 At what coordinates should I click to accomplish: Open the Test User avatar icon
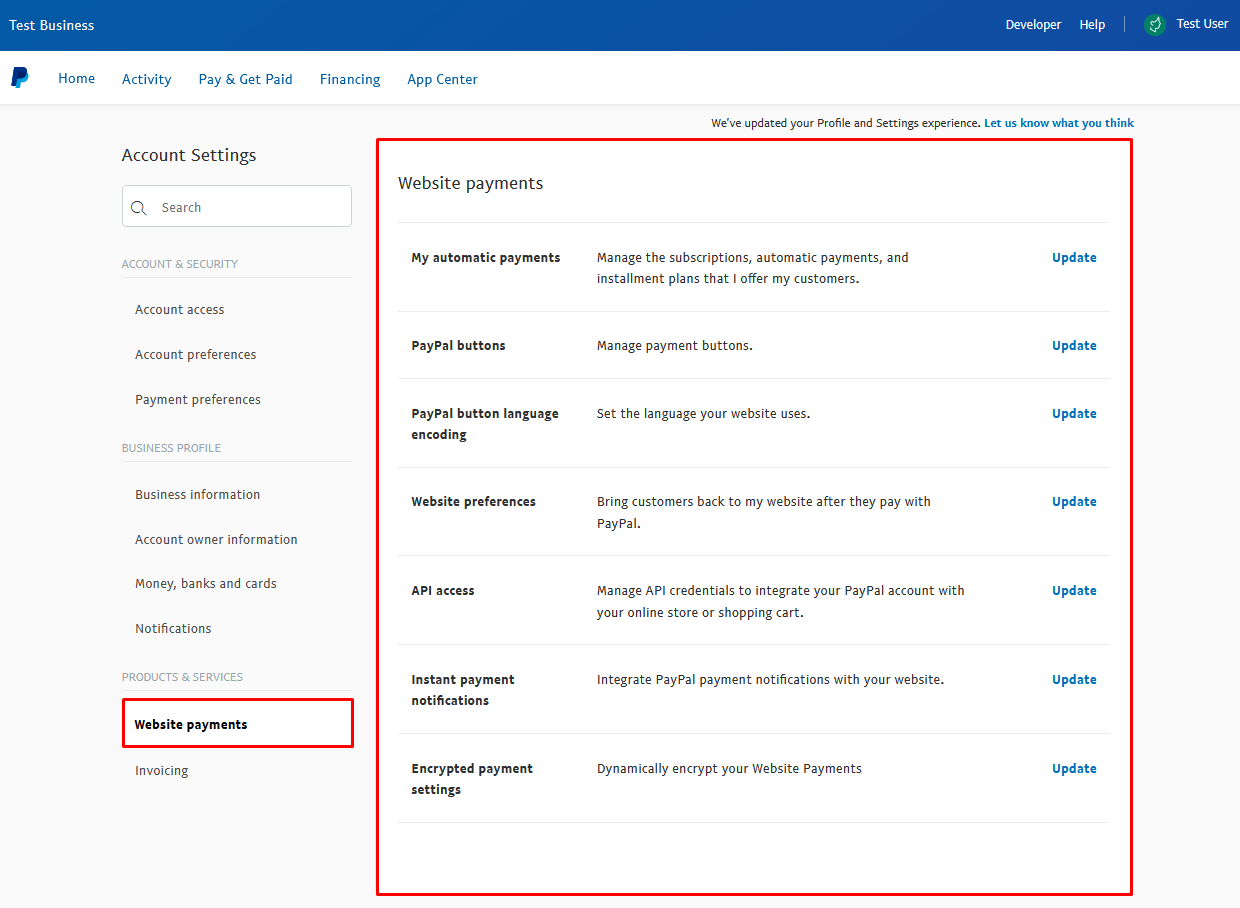click(x=1155, y=25)
